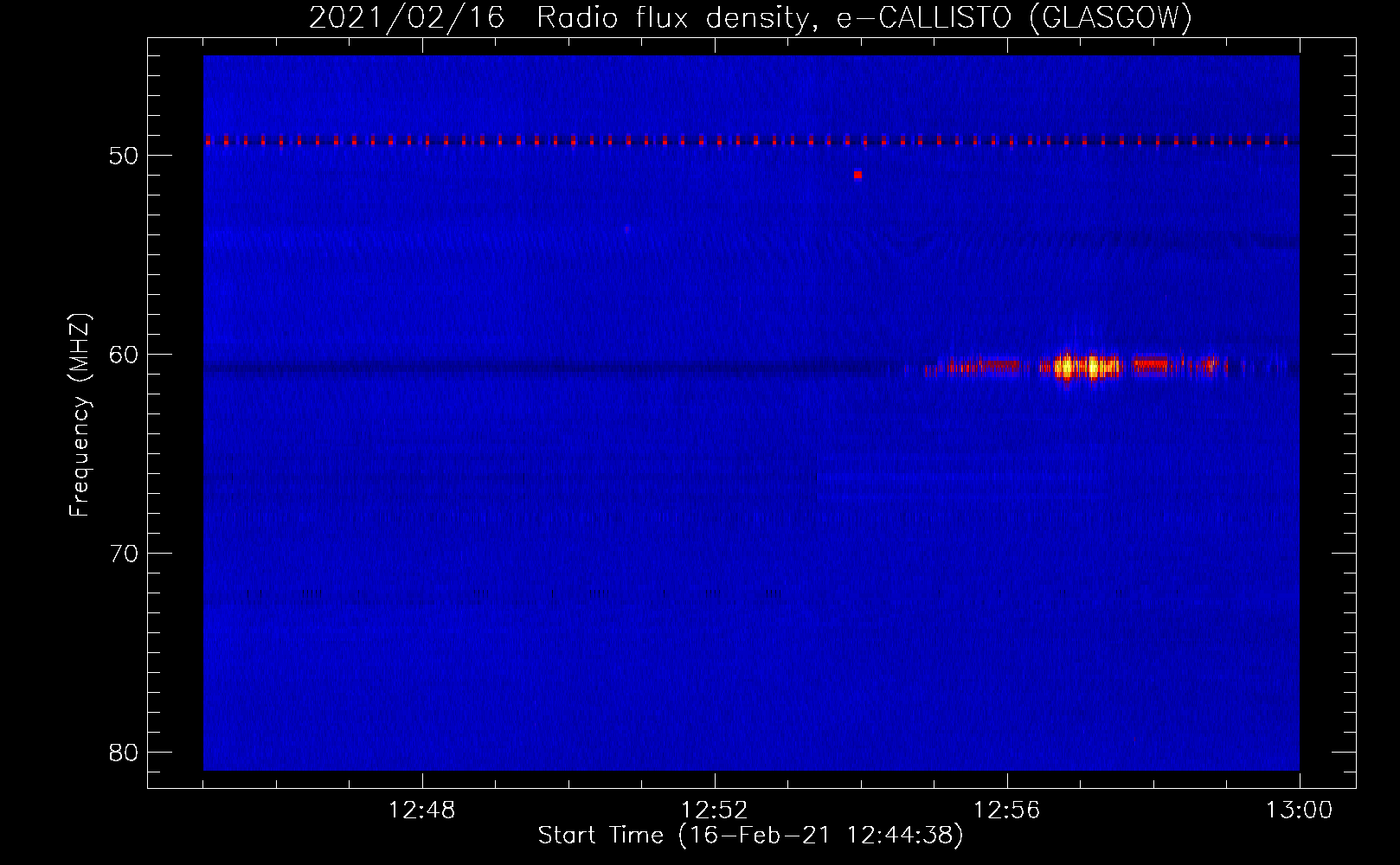Click the 80 frequency tick label
Viewport: 1400px width, 865px height.
click(124, 753)
